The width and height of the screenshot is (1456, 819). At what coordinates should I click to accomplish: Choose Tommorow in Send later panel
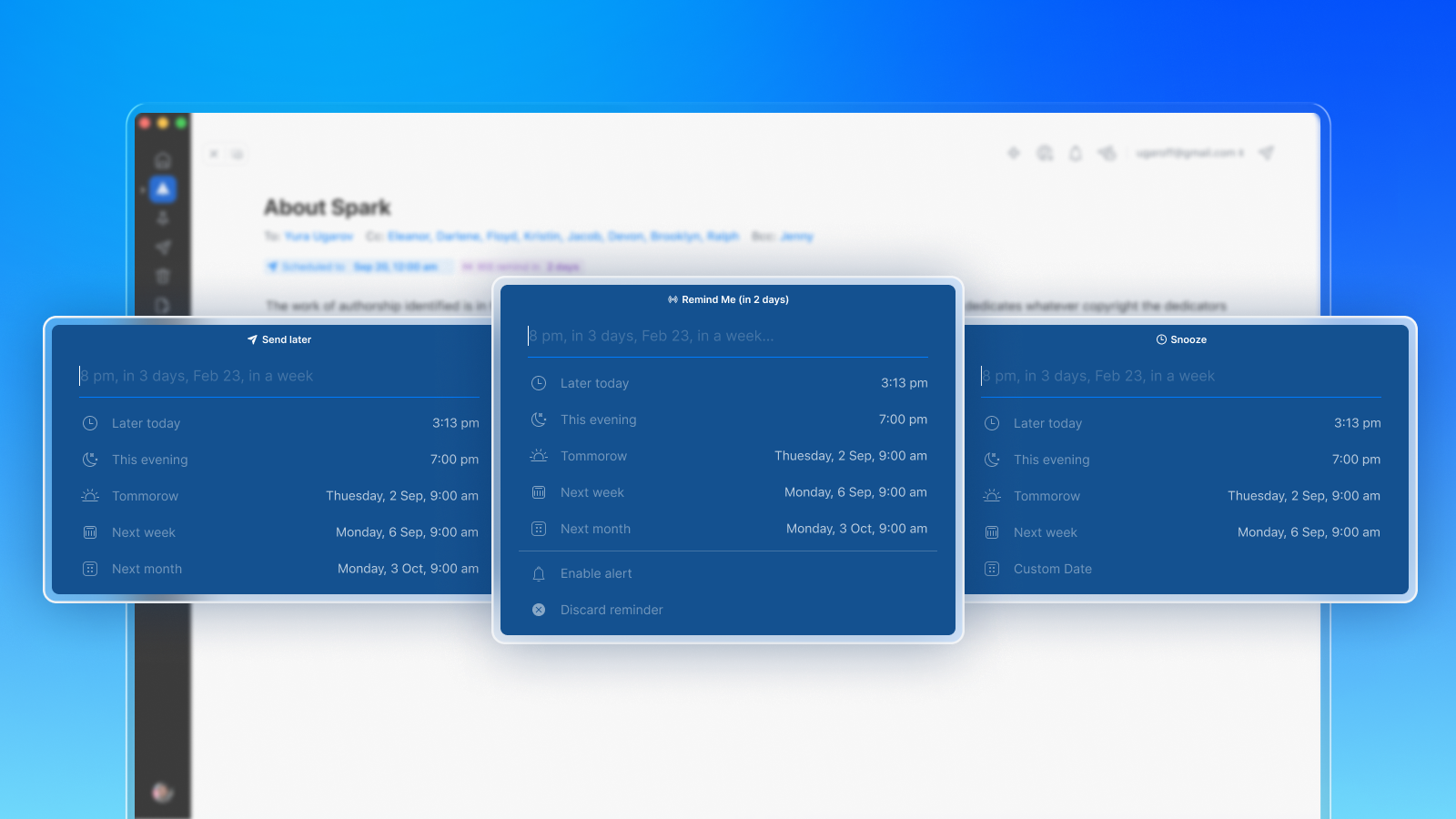[x=279, y=496]
